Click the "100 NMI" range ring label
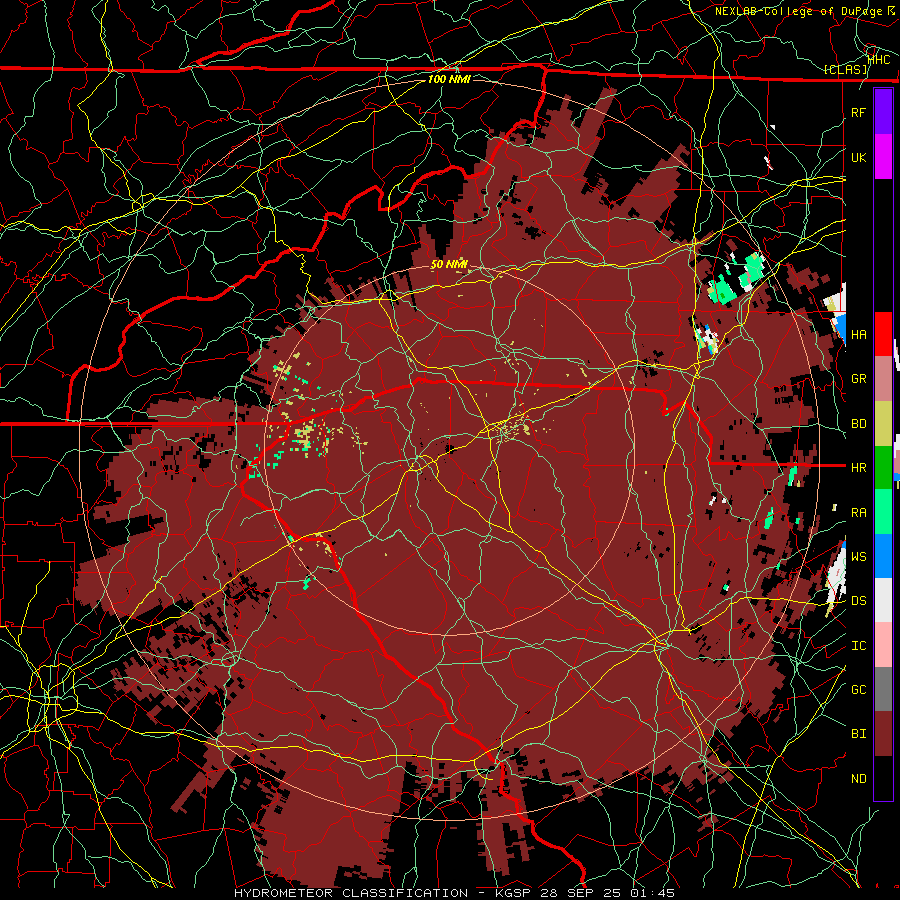Viewport: 900px width, 900px height. (x=449, y=79)
